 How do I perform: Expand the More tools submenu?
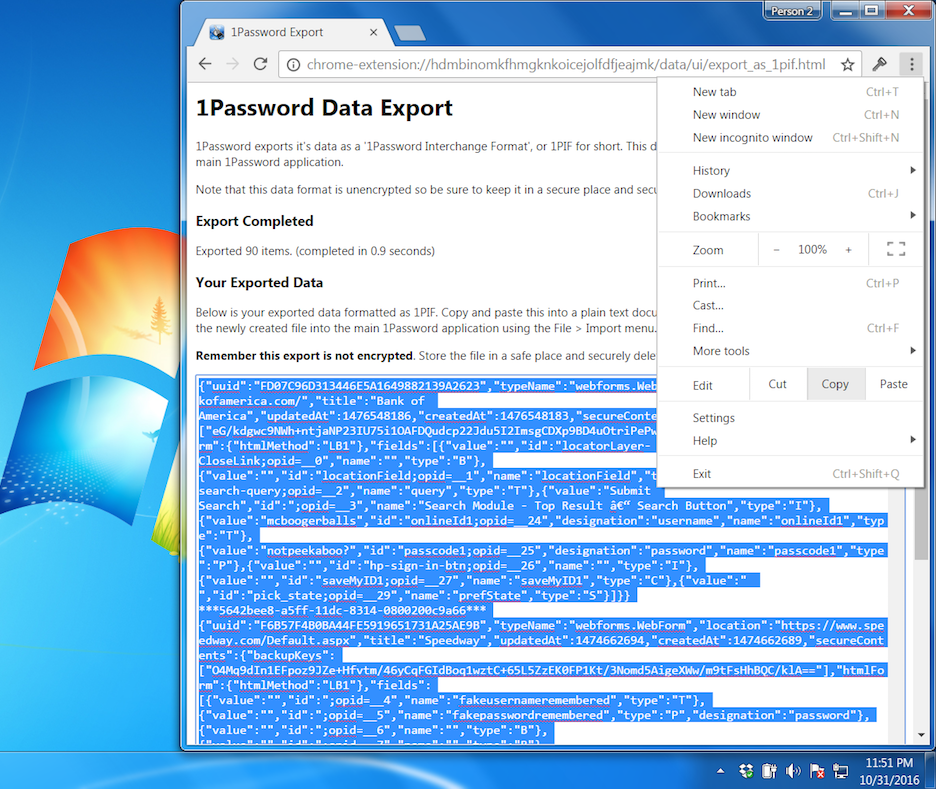pyautogui.click(x=792, y=351)
